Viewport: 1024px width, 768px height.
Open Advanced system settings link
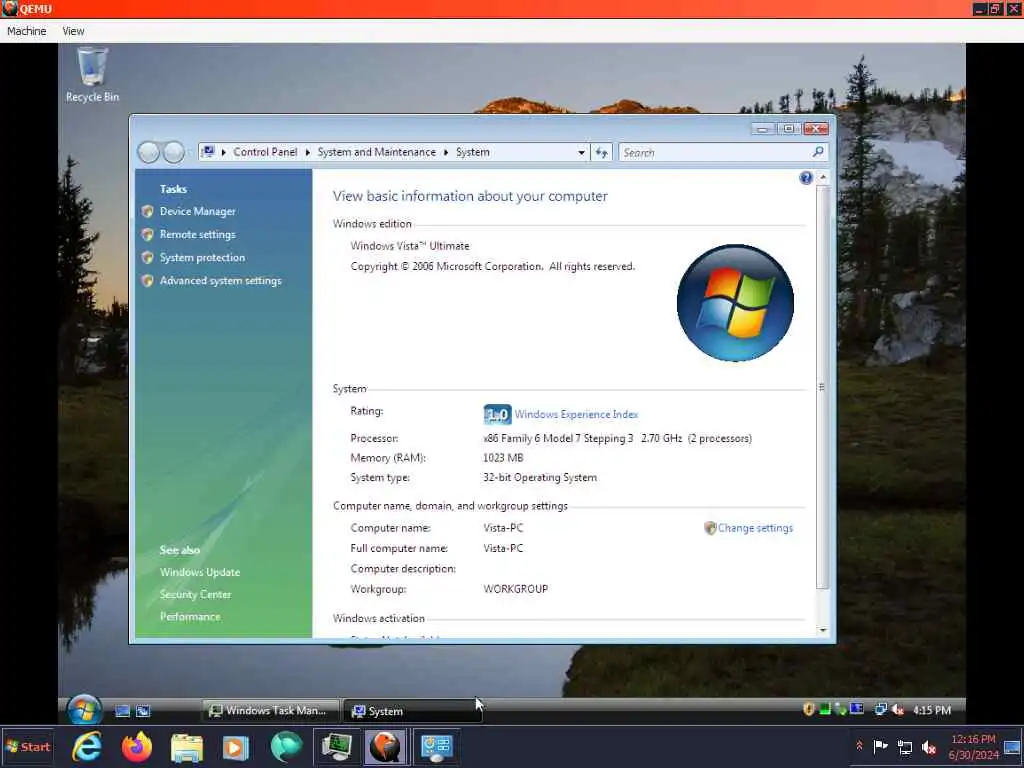[x=221, y=280]
